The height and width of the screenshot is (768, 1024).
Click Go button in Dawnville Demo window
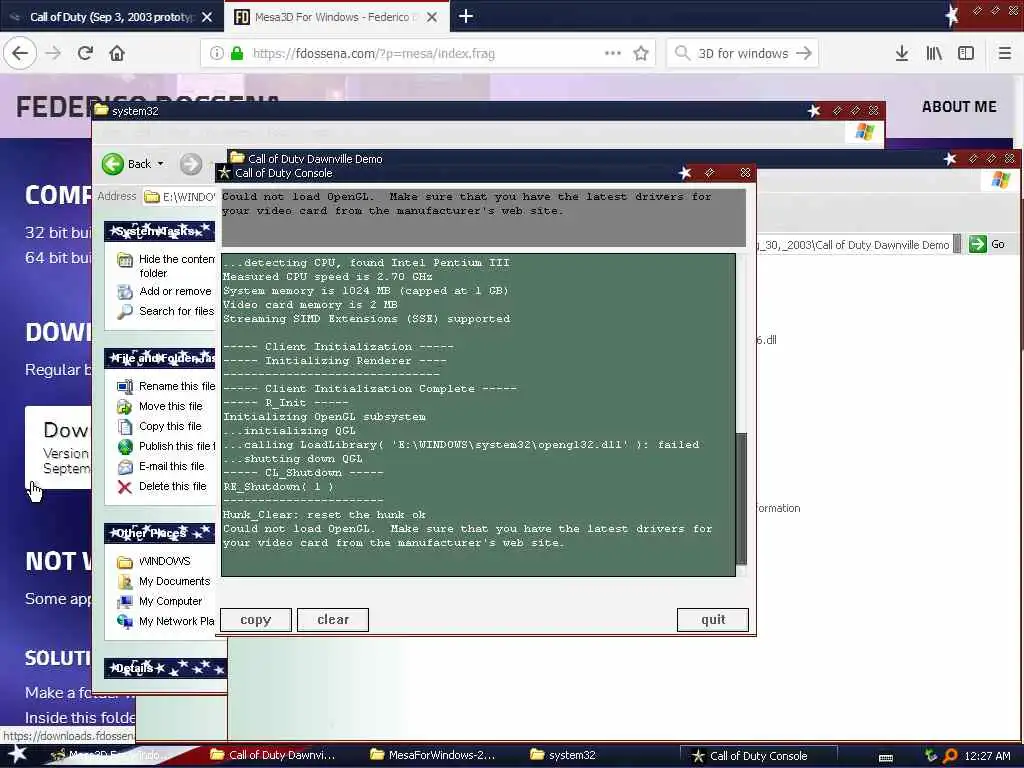987,244
